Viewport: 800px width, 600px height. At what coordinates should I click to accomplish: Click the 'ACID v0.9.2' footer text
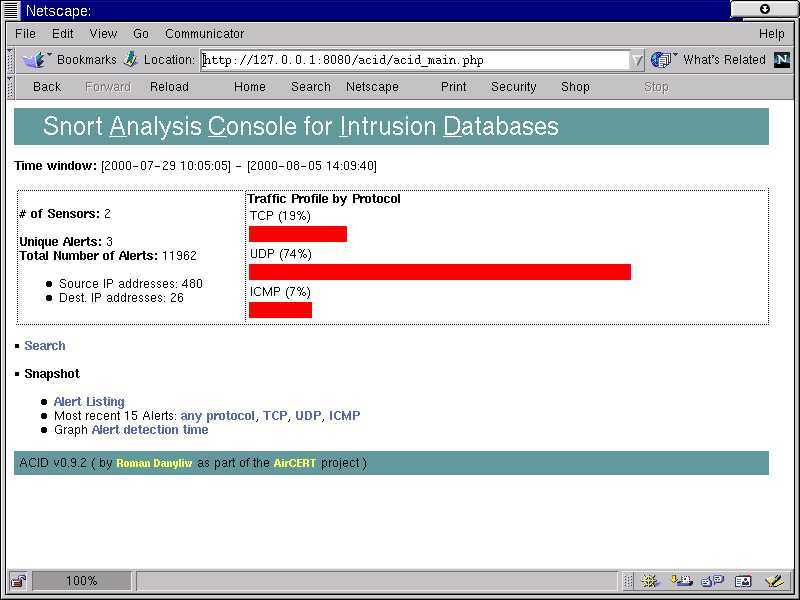tap(53, 463)
